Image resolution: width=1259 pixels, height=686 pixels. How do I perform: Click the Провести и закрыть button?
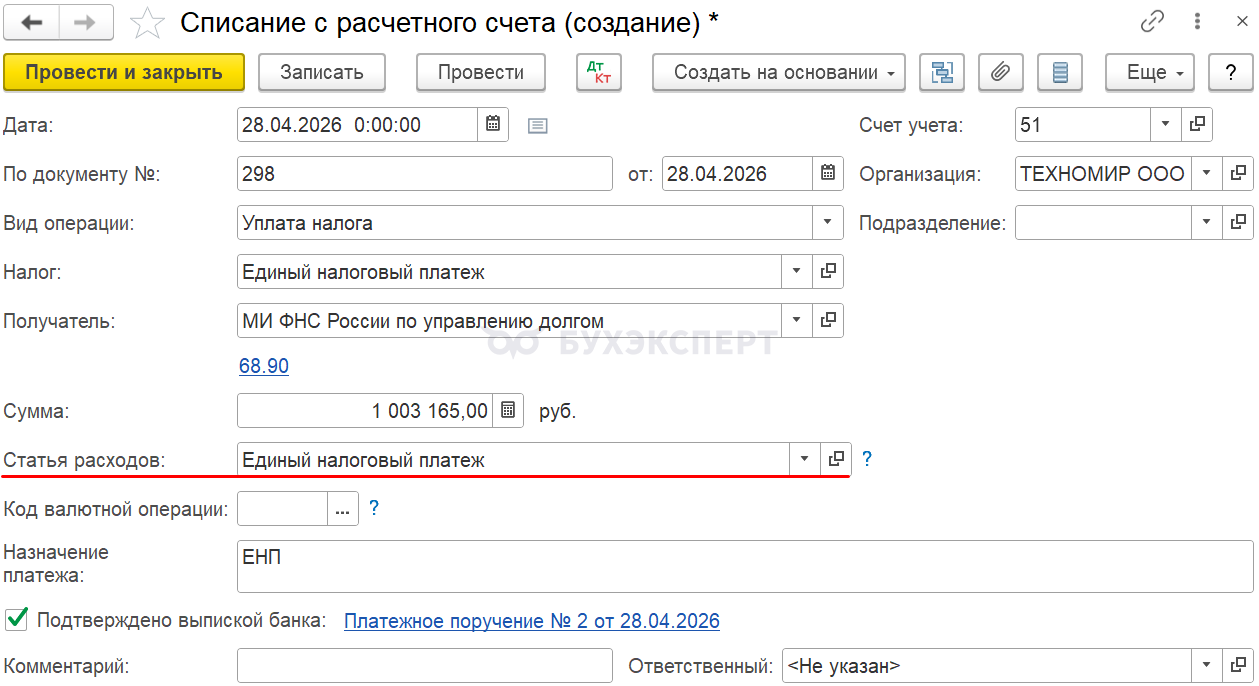[x=124, y=73]
